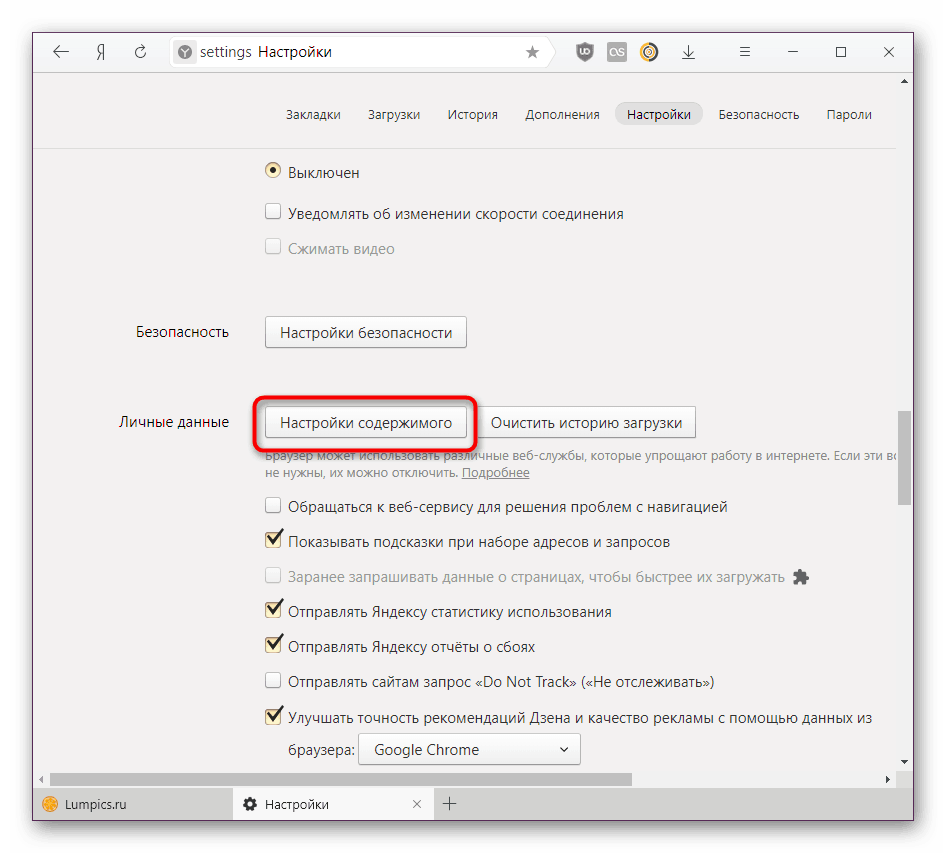Close the Настройки tab
This screenshot has height=853, width=946.
417,804
